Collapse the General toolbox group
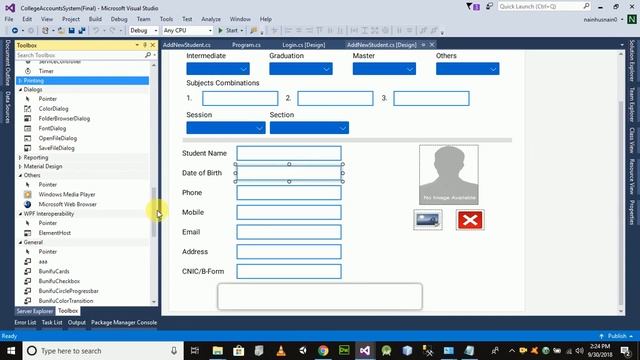Viewport: 640px width, 360px height. (20, 242)
